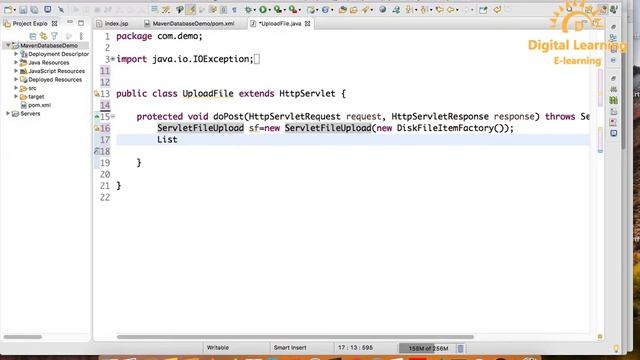Collapse the doPost method fold at line 15
This screenshot has width=640, height=360.
point(113,117)
